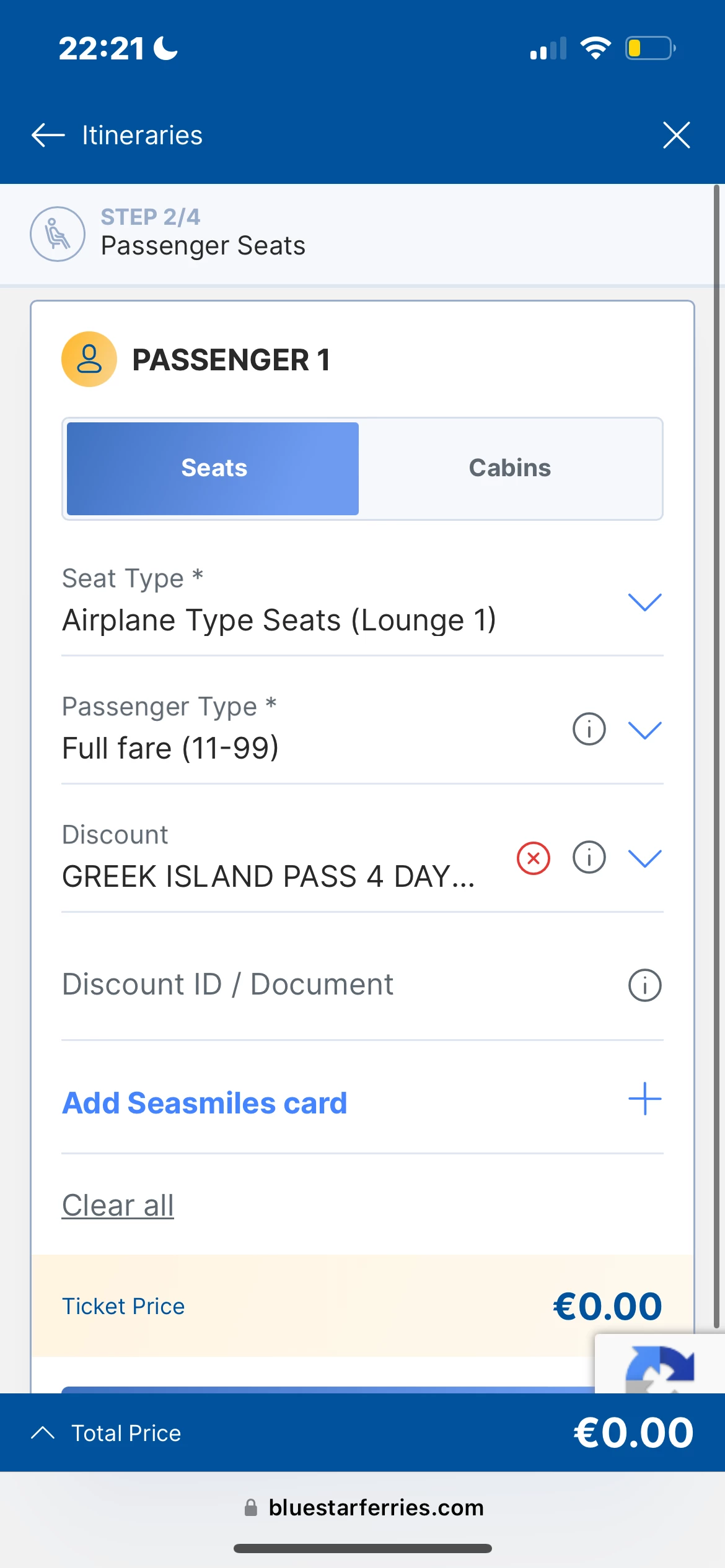The height and width of the screenshot is (1568, 725).
Task: Tap the back arrow to Itineraries
Action: click(48, 135)
